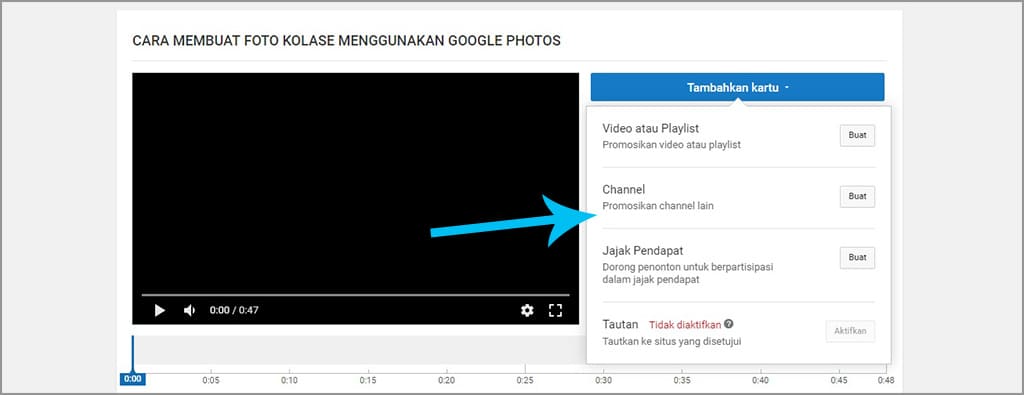
Task: Click the Tidak diaktifkan status text
Action: (685, 324)
